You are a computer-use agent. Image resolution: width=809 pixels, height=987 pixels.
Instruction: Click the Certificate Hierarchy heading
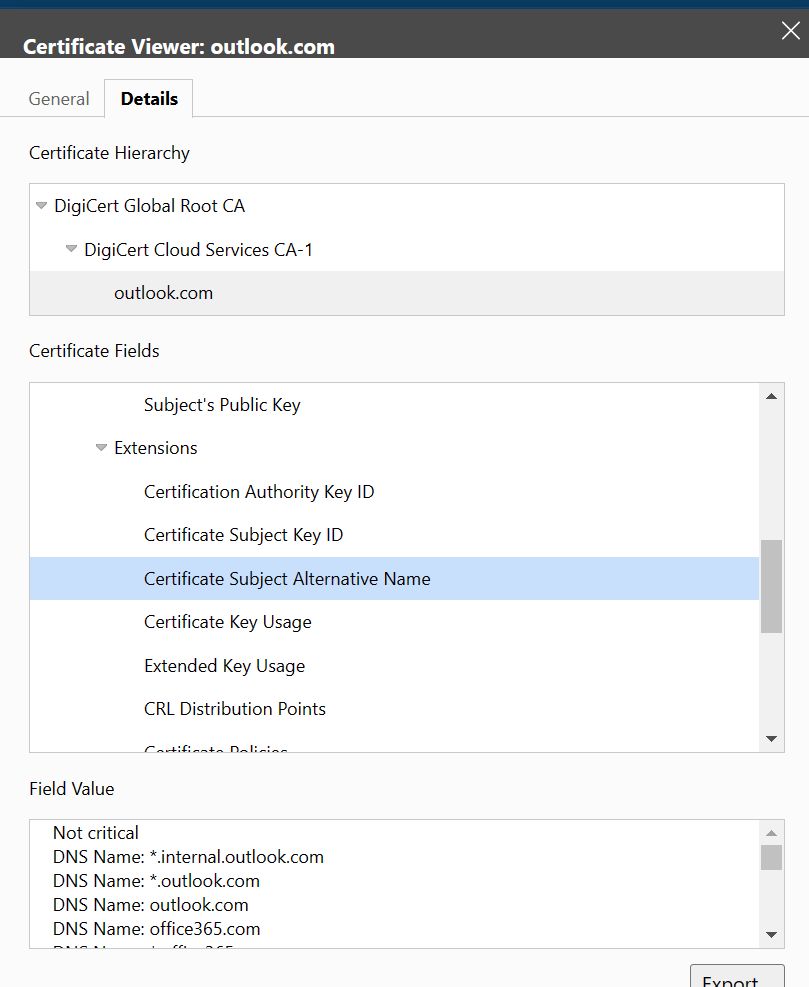click(x=110, y=153)
